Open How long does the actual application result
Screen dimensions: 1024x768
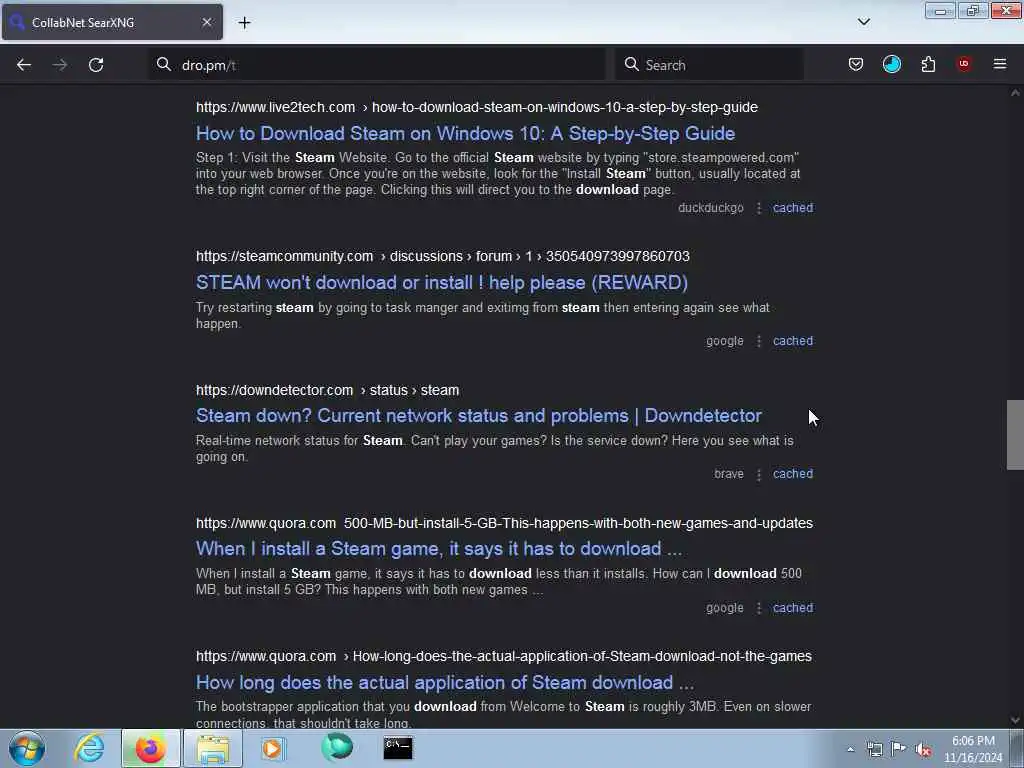coord(445,682)
